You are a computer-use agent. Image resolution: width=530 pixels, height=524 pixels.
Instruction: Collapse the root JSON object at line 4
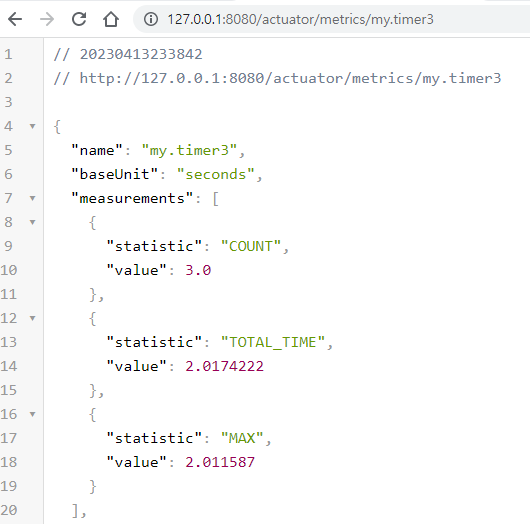point(32,126)
